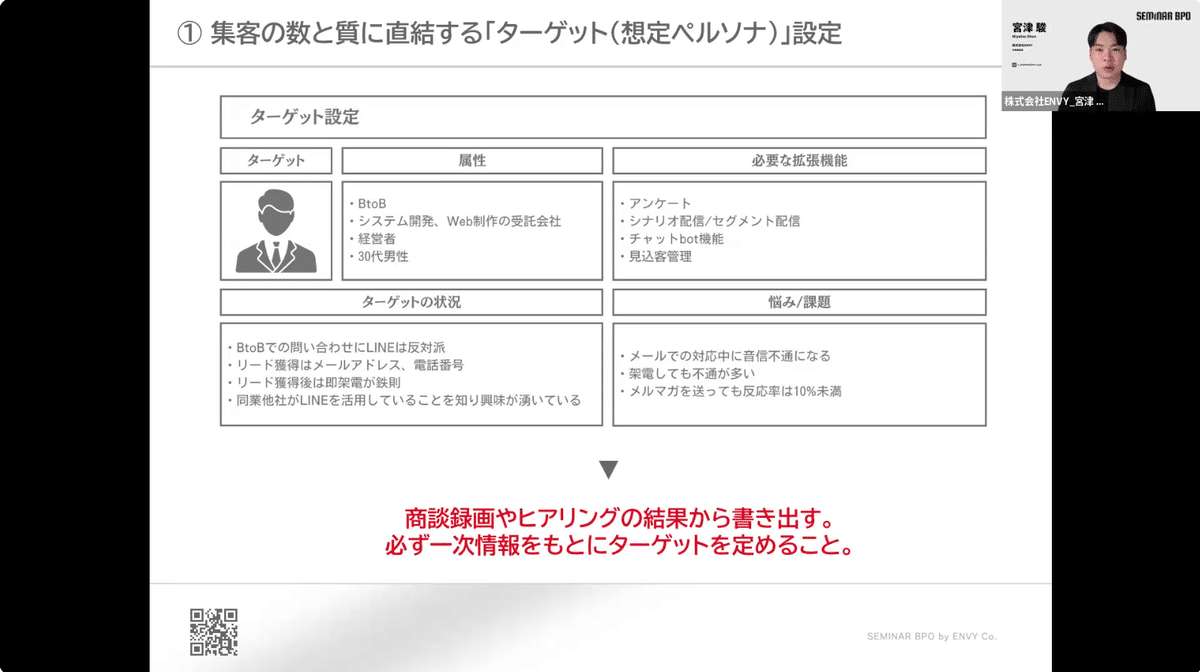Click the BtoB attribute bullet
Viewport: 1200px width, 672px height.
(369, 203)
